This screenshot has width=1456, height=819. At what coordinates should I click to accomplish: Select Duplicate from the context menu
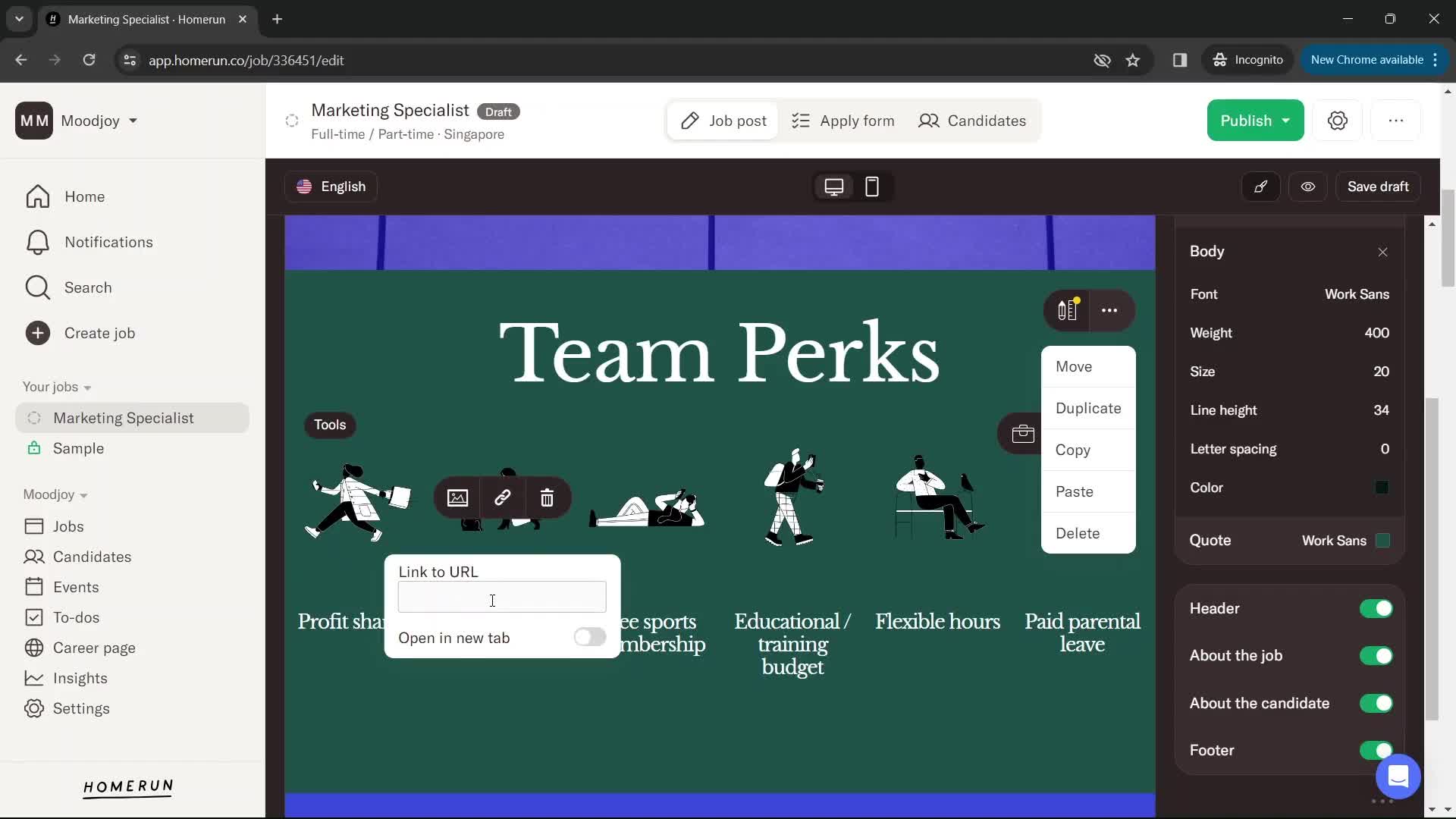1088,408
